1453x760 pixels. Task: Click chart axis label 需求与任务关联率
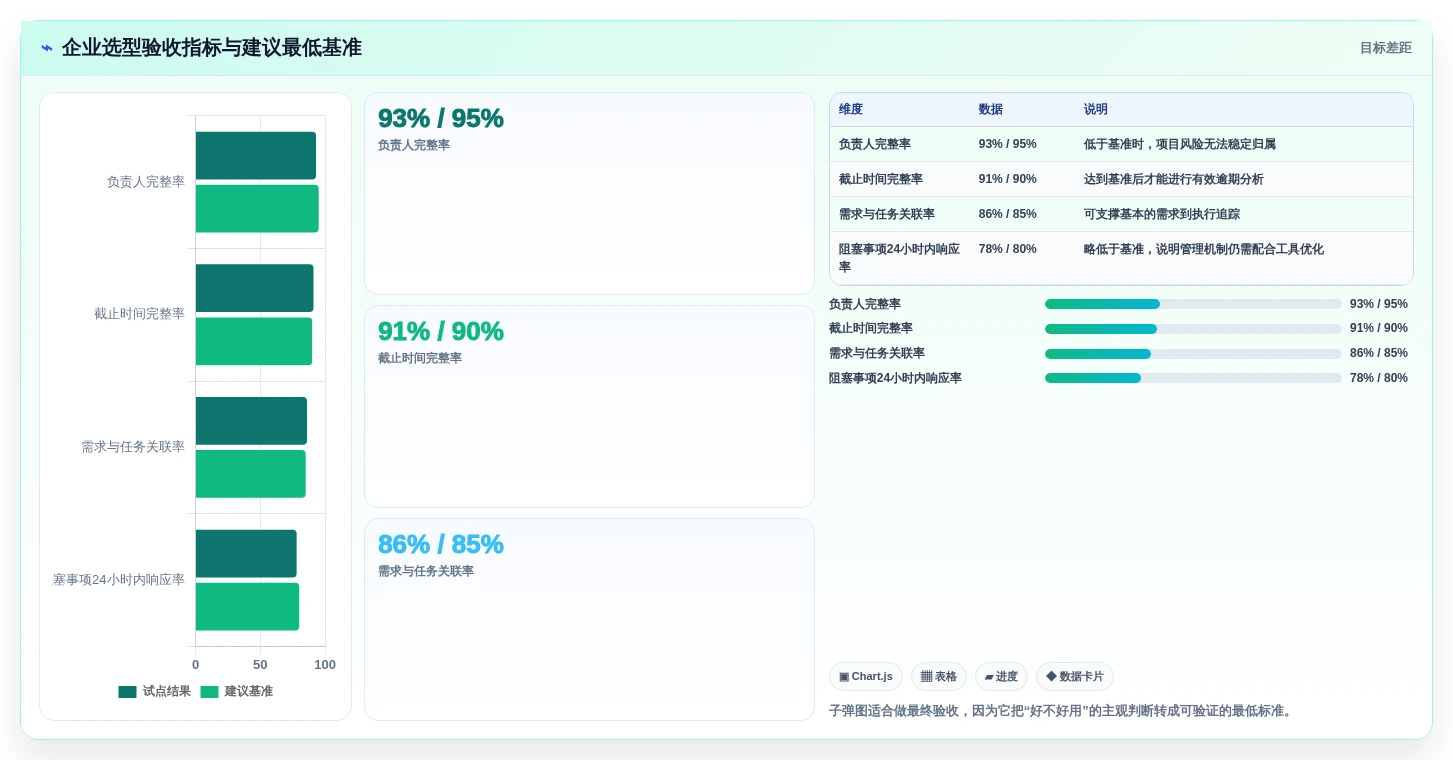(x=133, y=447)
